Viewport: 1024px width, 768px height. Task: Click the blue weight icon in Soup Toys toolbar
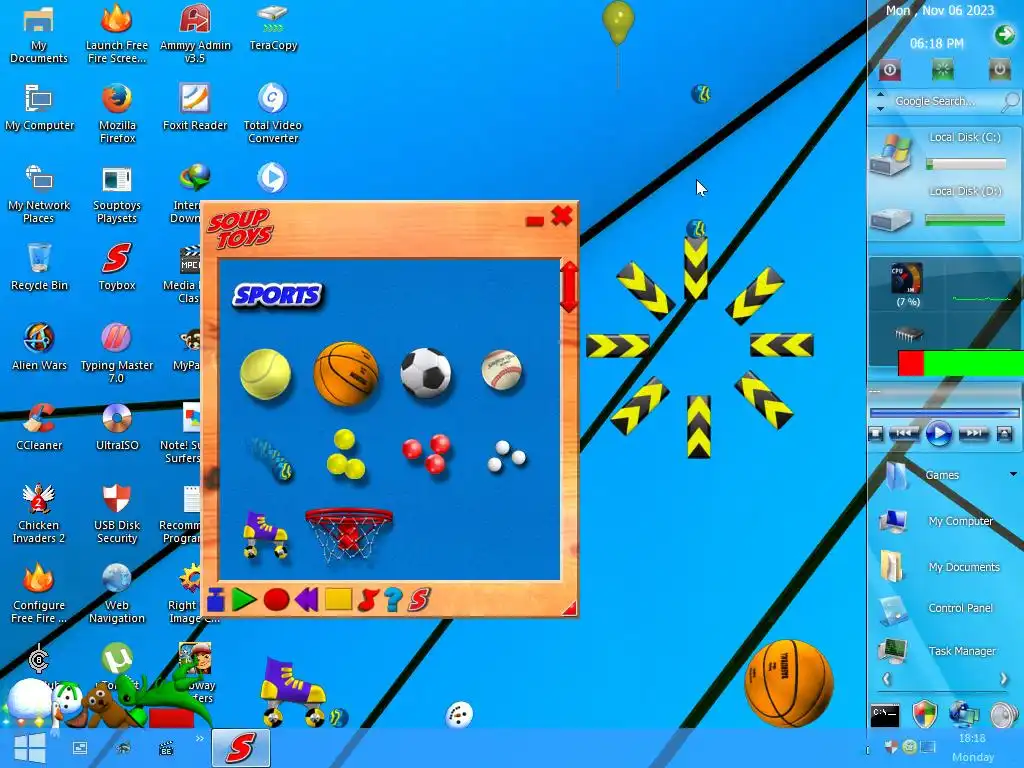216,600
